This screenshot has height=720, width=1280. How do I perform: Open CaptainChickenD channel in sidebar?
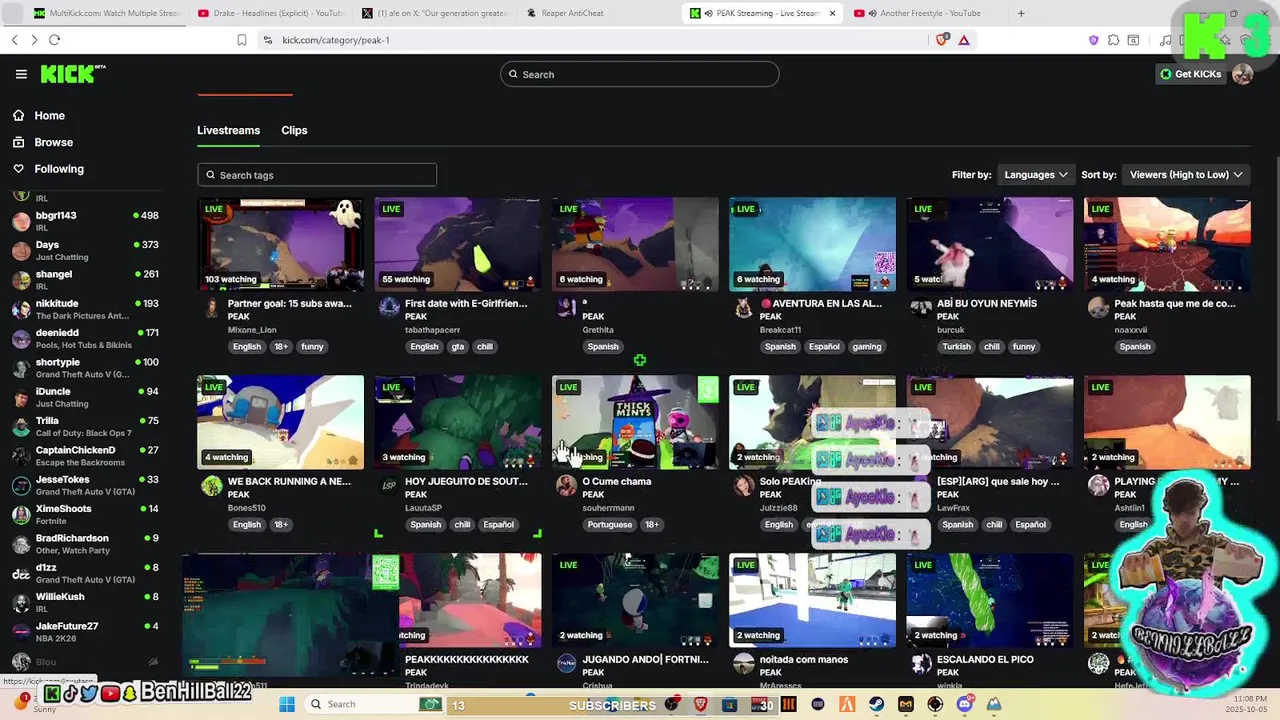[x=85, y=455]
